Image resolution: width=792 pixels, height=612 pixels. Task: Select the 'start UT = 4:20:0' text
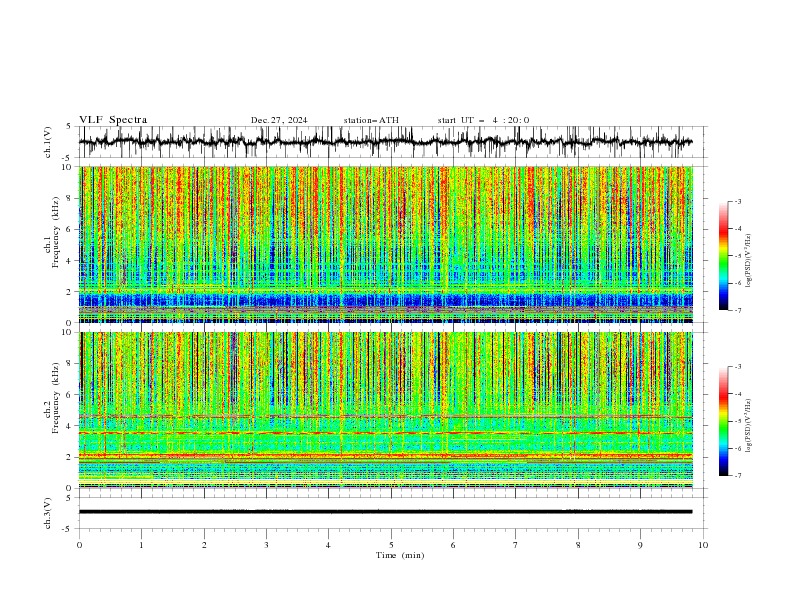tap(483, 120)
